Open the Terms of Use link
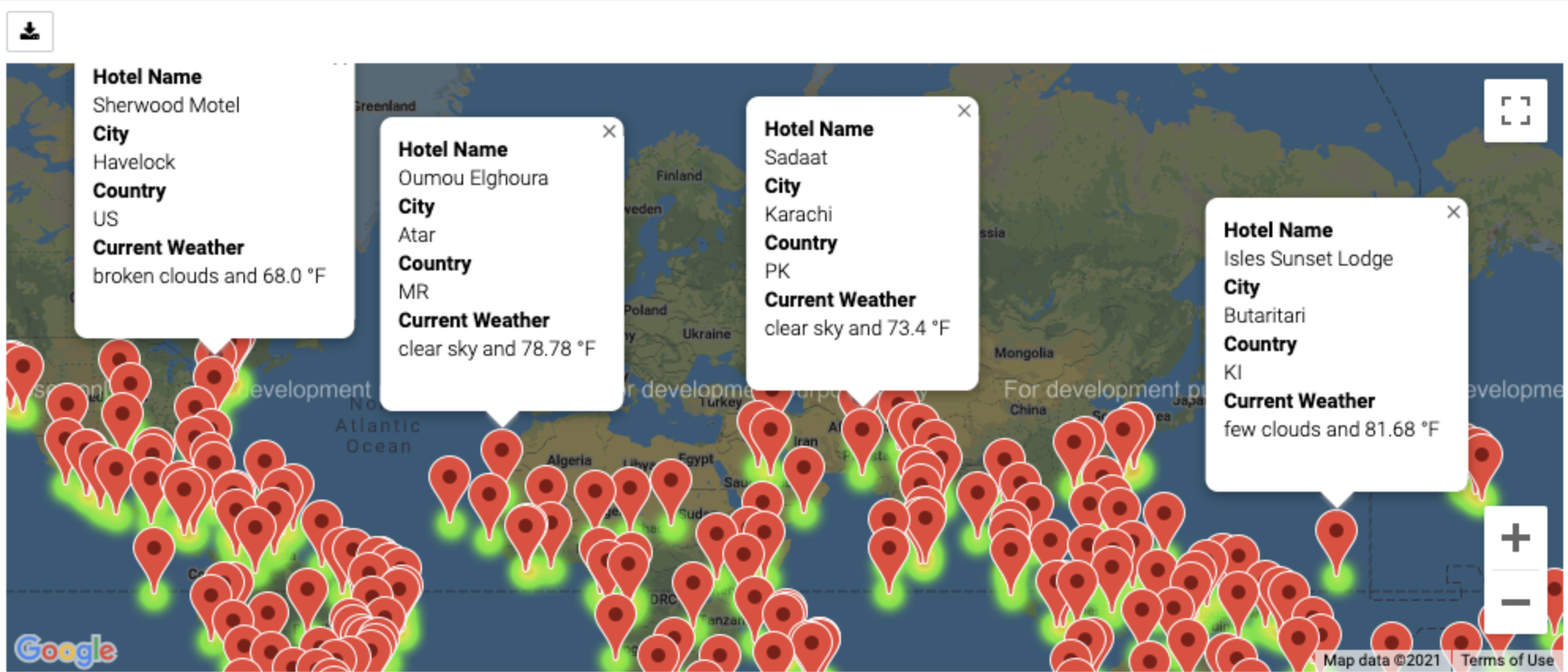This screenshot has height=672, width=1568. click(x=1507, y=660)
